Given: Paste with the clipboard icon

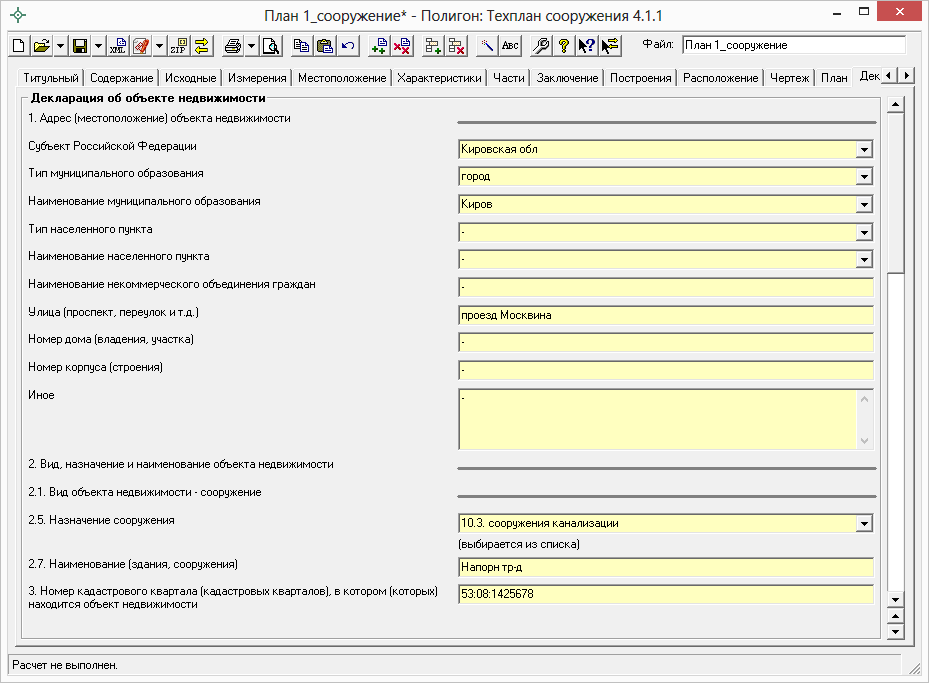Looking at the screenshot, I should (325, 46).
